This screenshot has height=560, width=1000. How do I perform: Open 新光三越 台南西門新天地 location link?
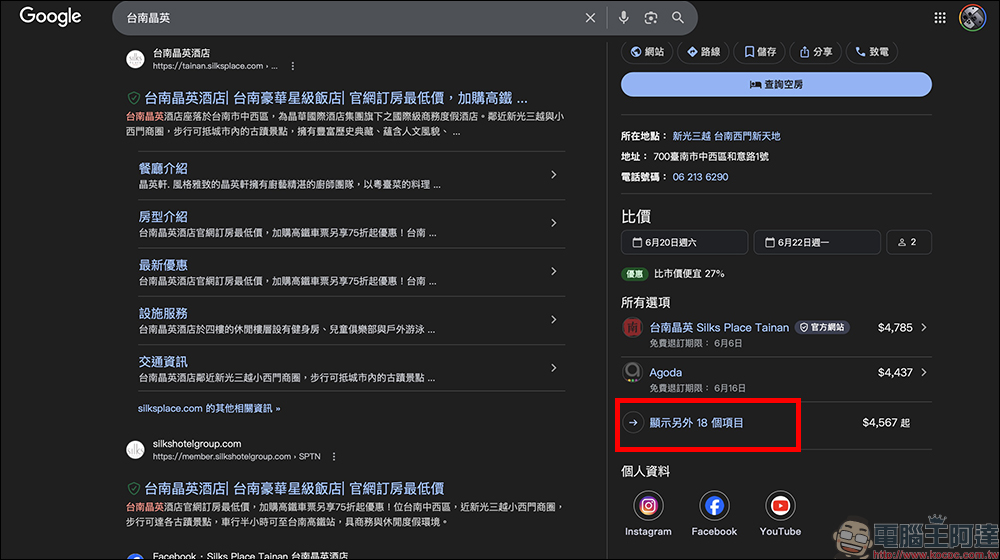pos(726,136)
